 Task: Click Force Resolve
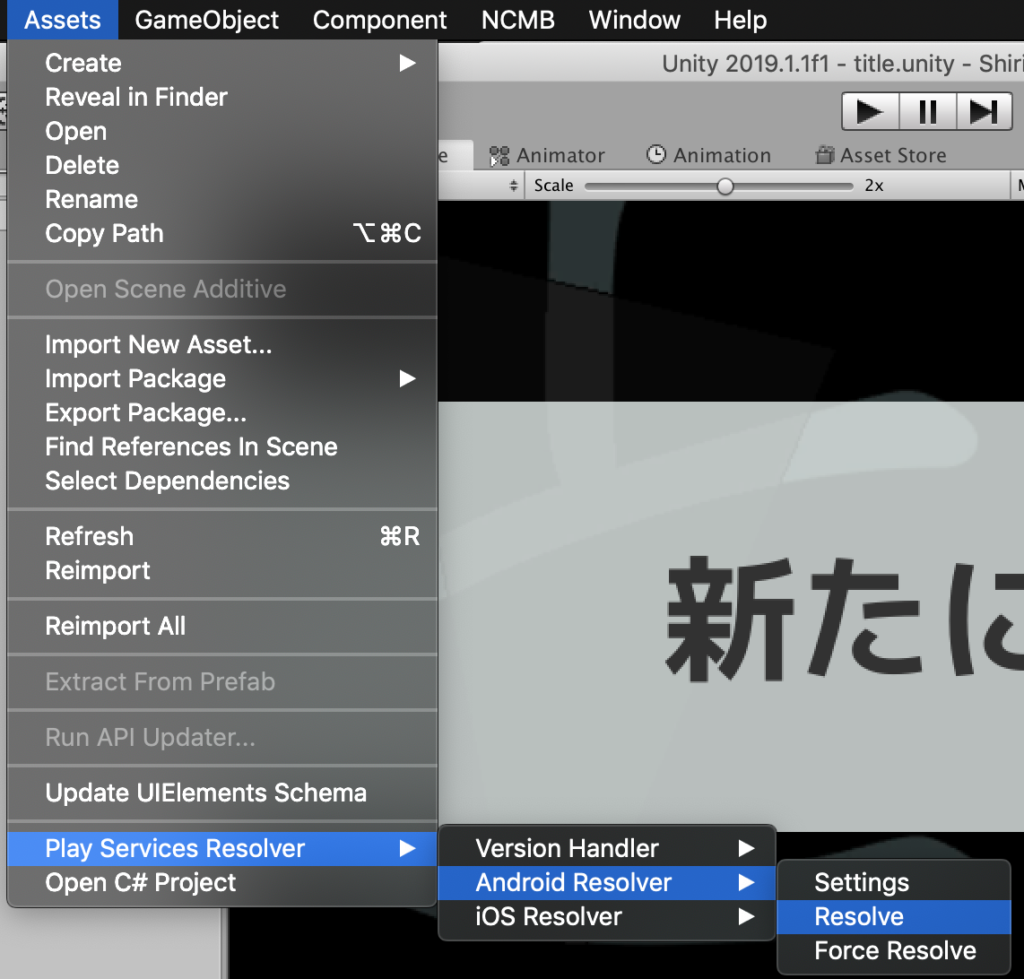point(893,950)
